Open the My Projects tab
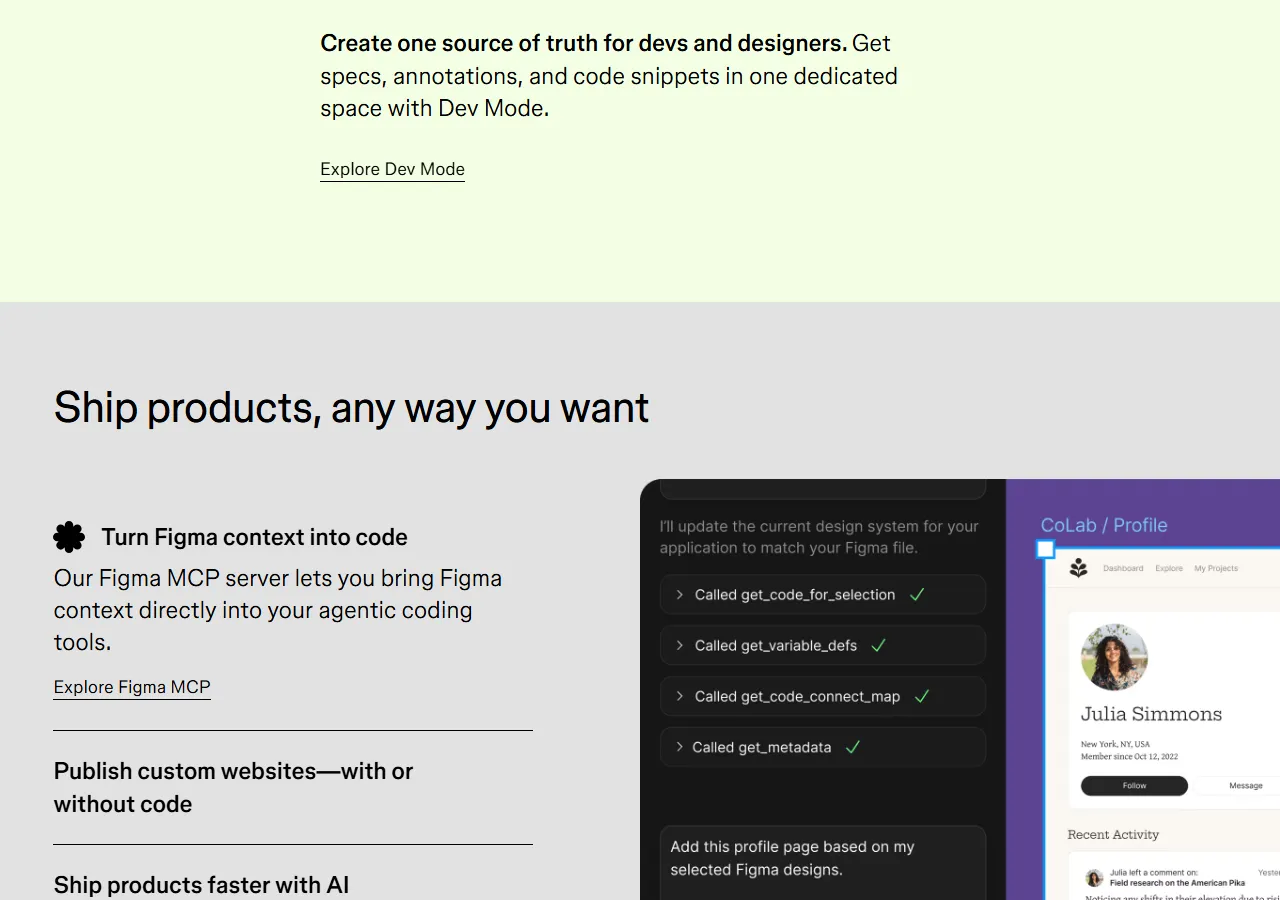The image size is (1280, 900). click(1216, 567)
